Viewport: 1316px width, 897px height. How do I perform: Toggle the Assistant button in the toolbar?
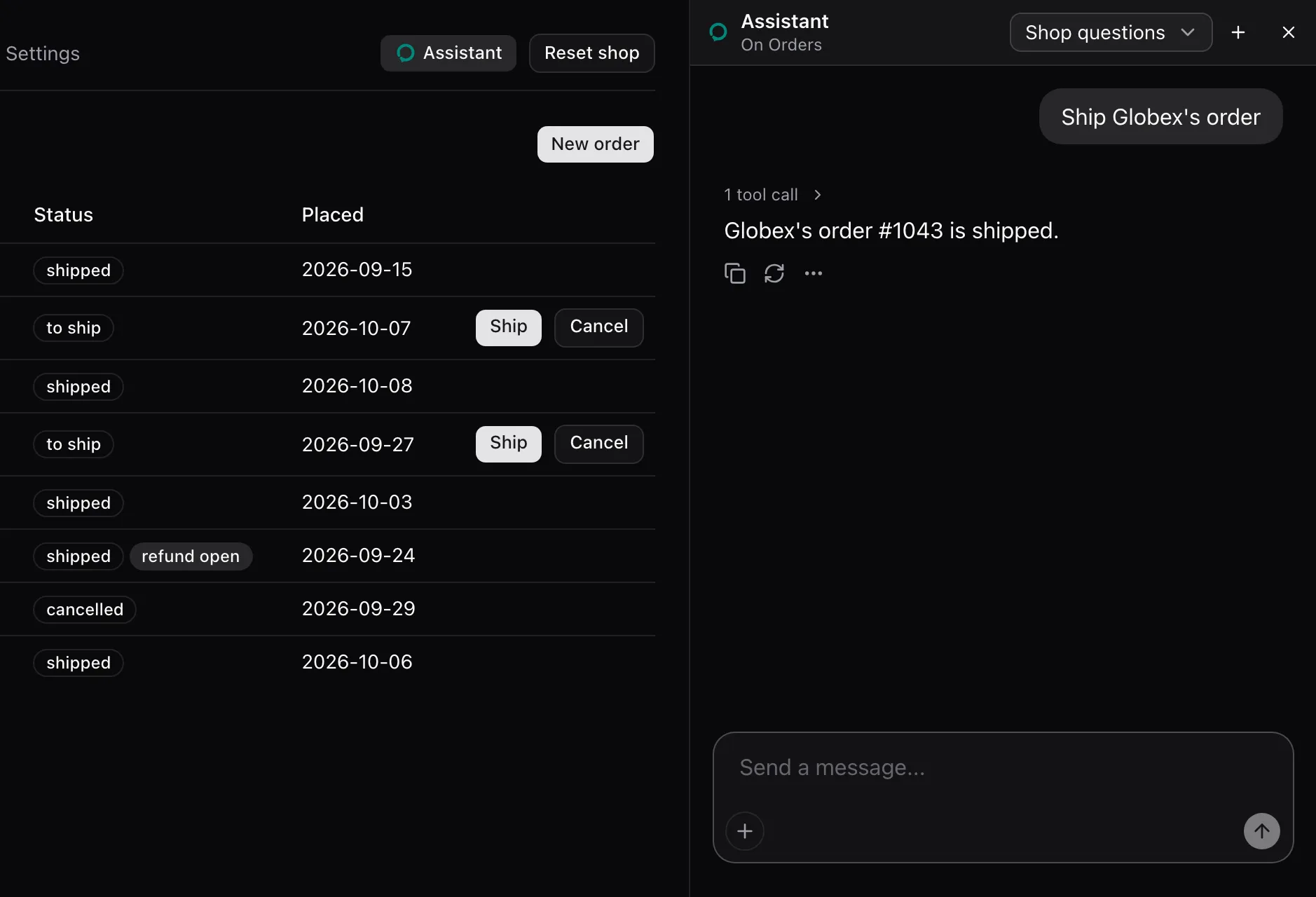pyautogui.click(x=448, y=53)
